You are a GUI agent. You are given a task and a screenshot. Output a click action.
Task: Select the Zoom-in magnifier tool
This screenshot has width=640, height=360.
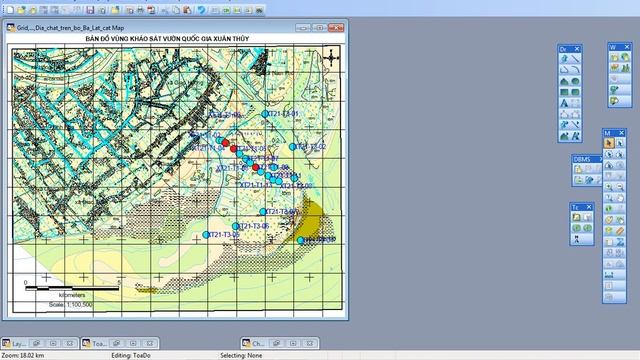tap(609, 187)
